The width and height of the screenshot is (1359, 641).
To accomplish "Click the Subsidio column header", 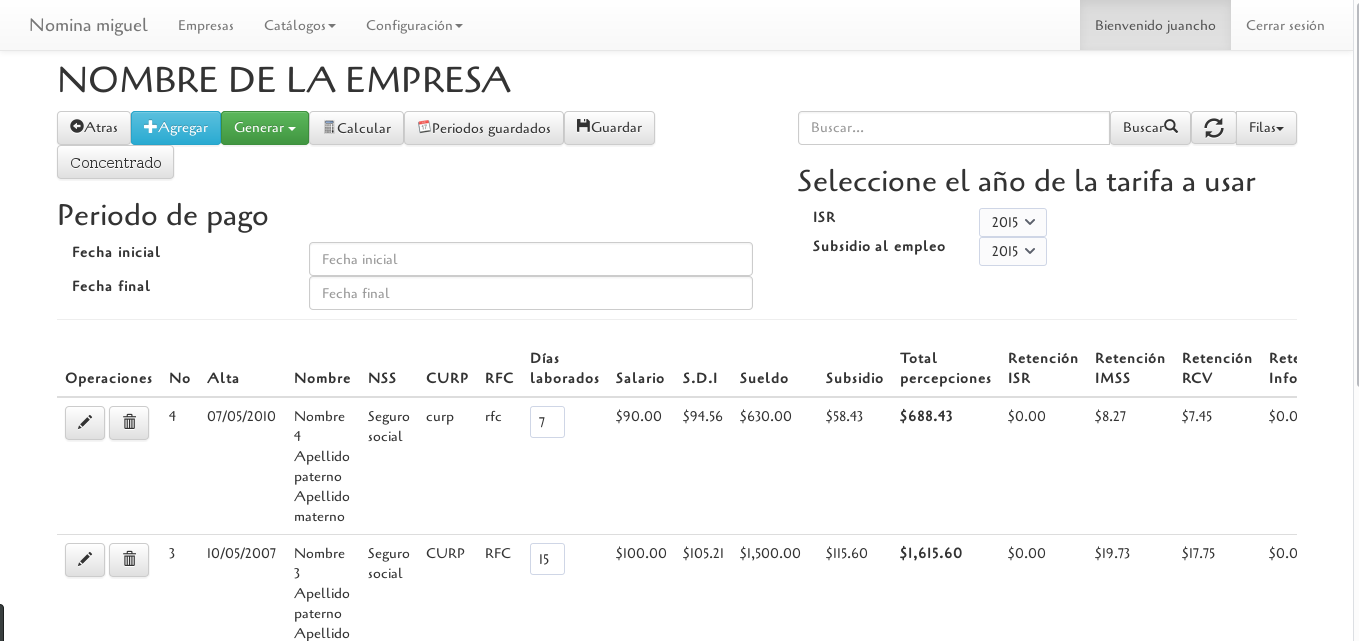I will pos(855,379).
